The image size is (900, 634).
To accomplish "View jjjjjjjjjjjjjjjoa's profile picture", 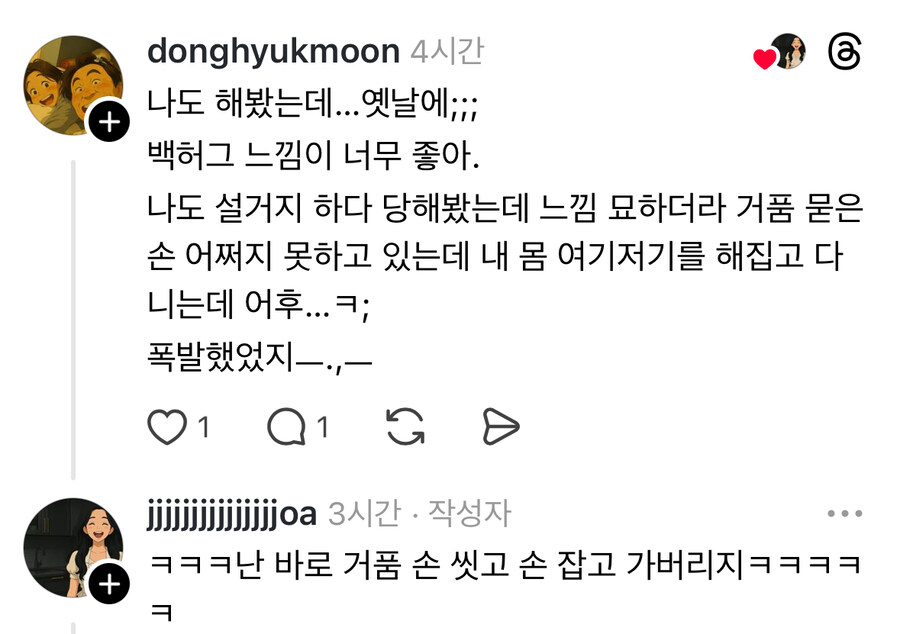I will (73, 548).
